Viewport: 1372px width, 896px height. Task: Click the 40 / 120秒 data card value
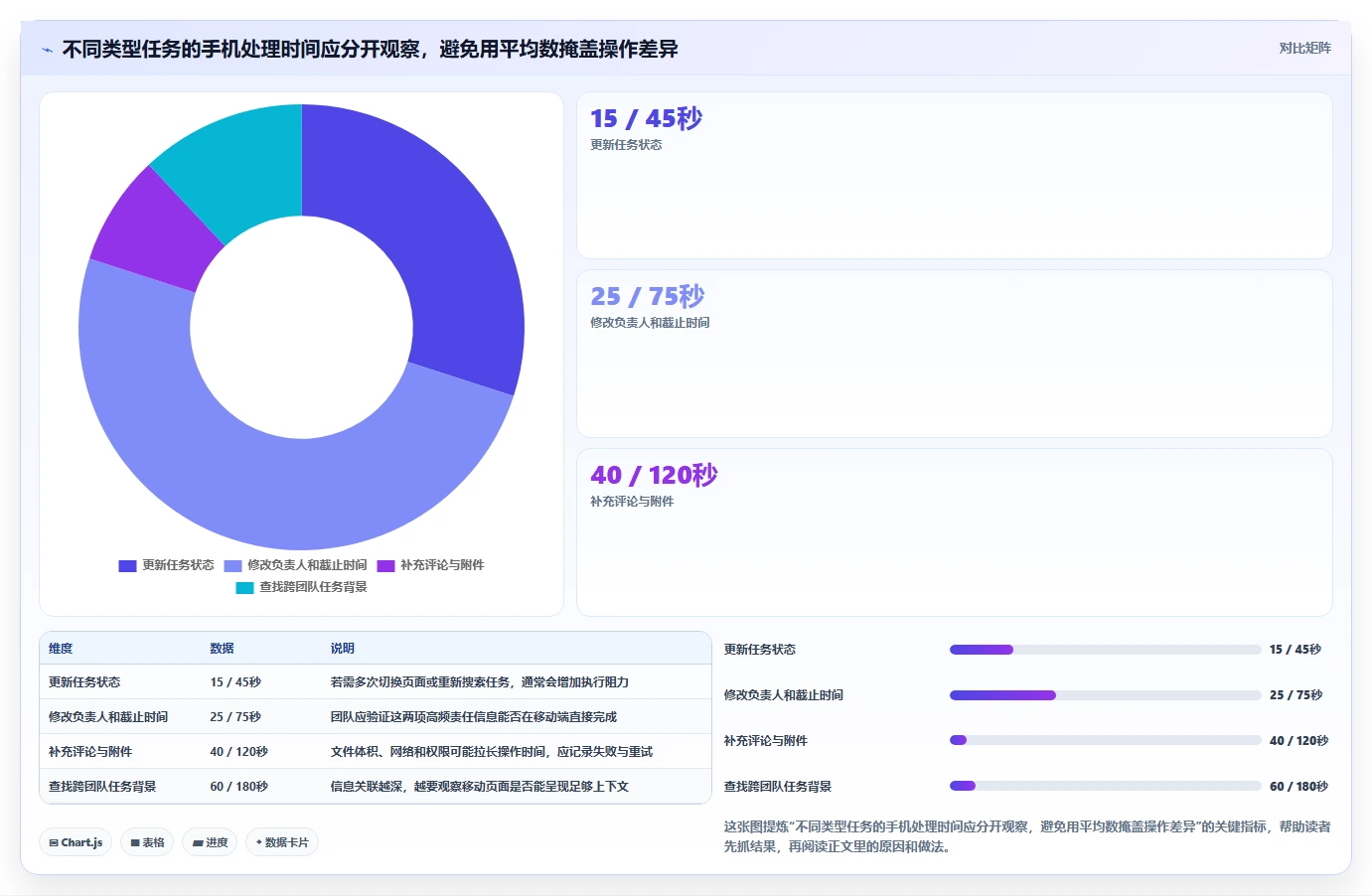tap(654, 476)
